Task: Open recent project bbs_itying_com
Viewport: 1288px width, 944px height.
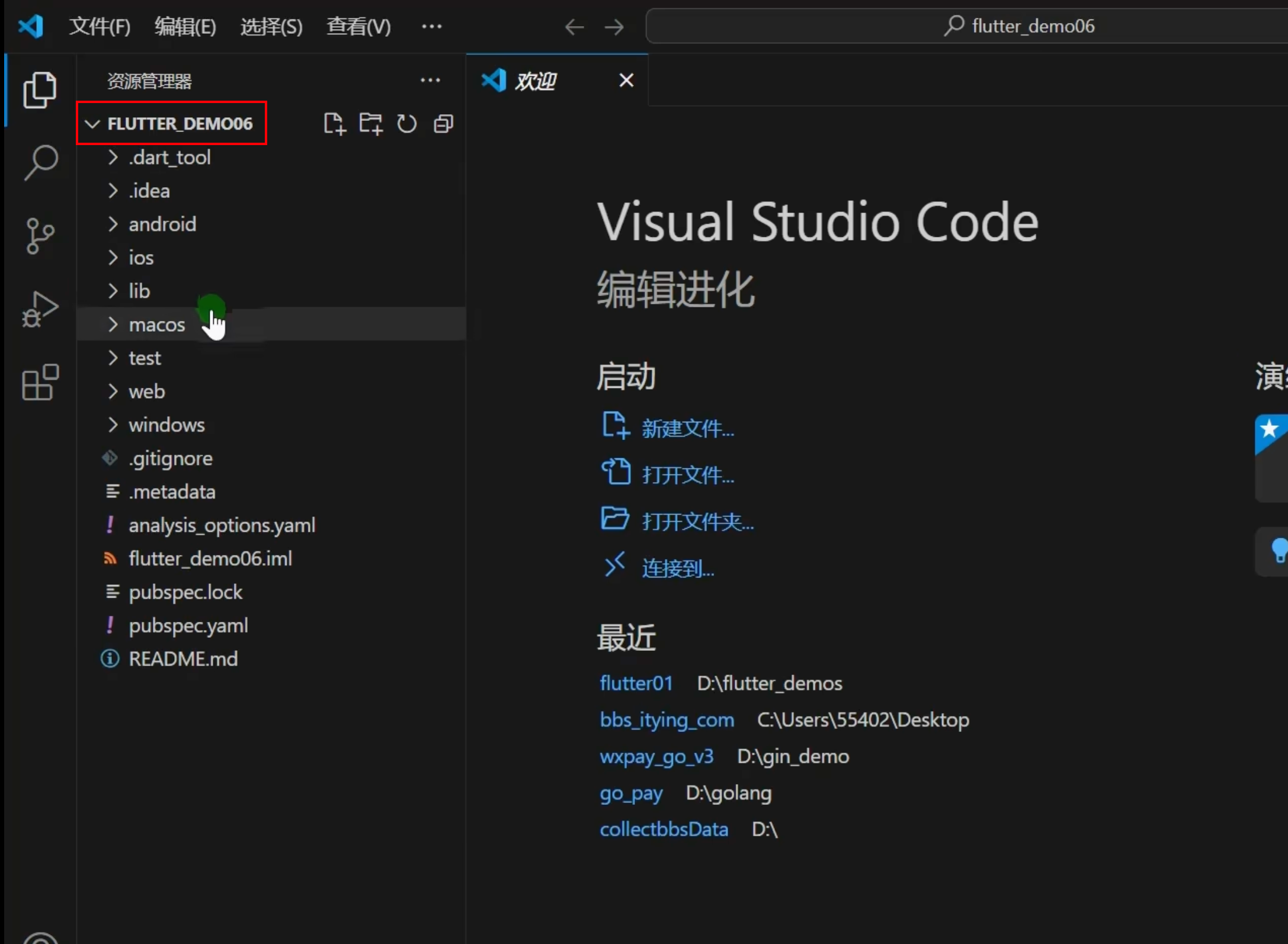Action: 667,720
